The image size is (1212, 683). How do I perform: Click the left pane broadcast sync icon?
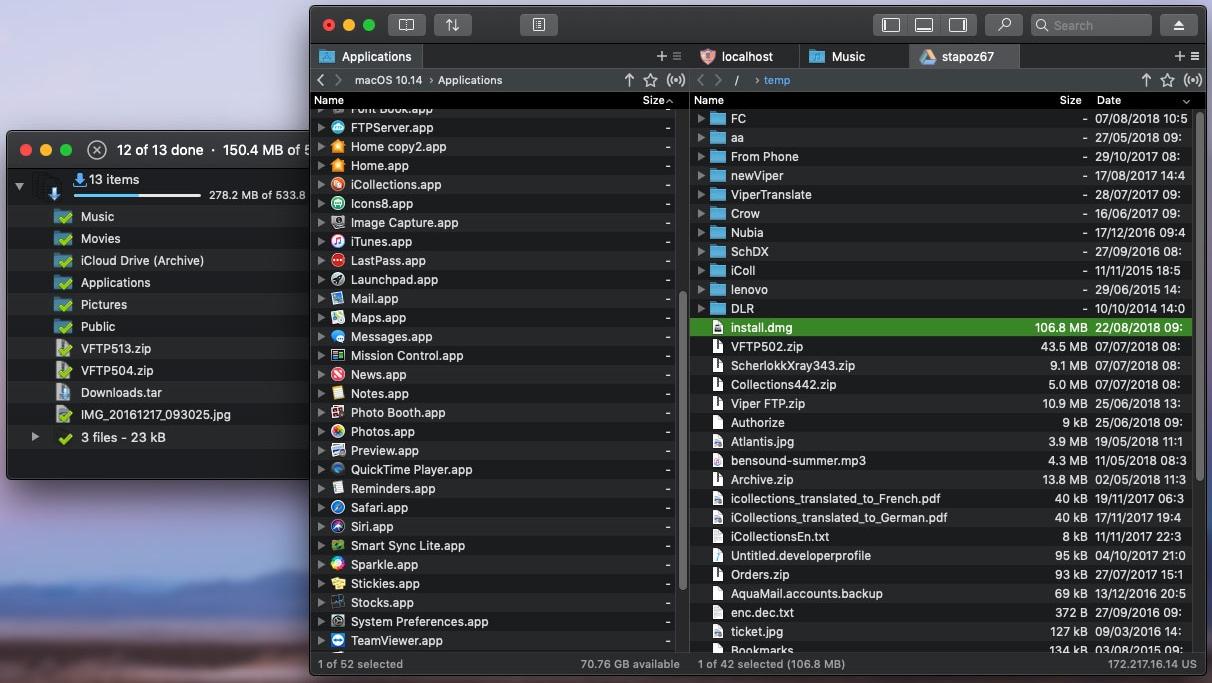pos(676,80)
